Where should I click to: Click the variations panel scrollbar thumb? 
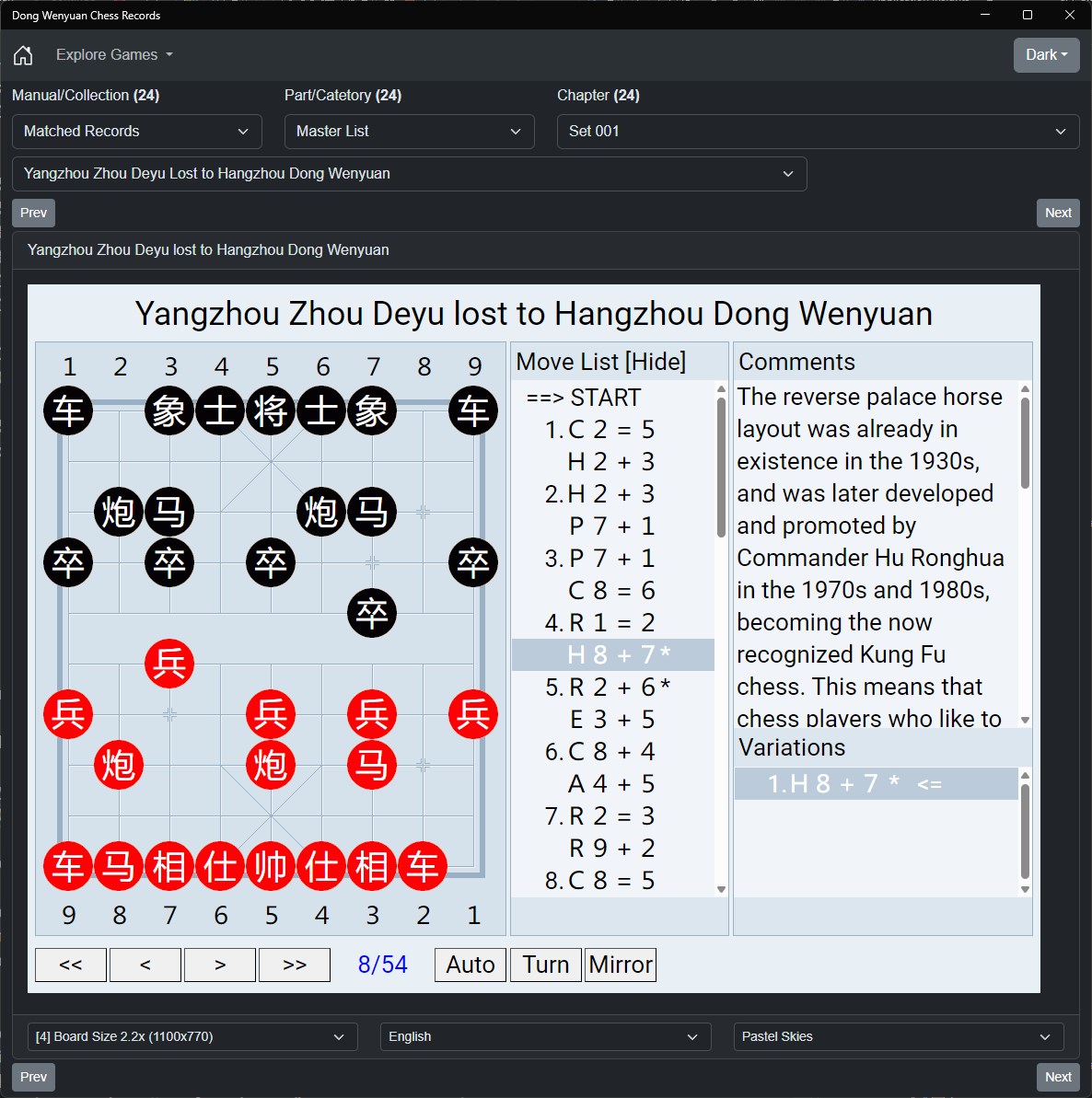pos(1025,830)
